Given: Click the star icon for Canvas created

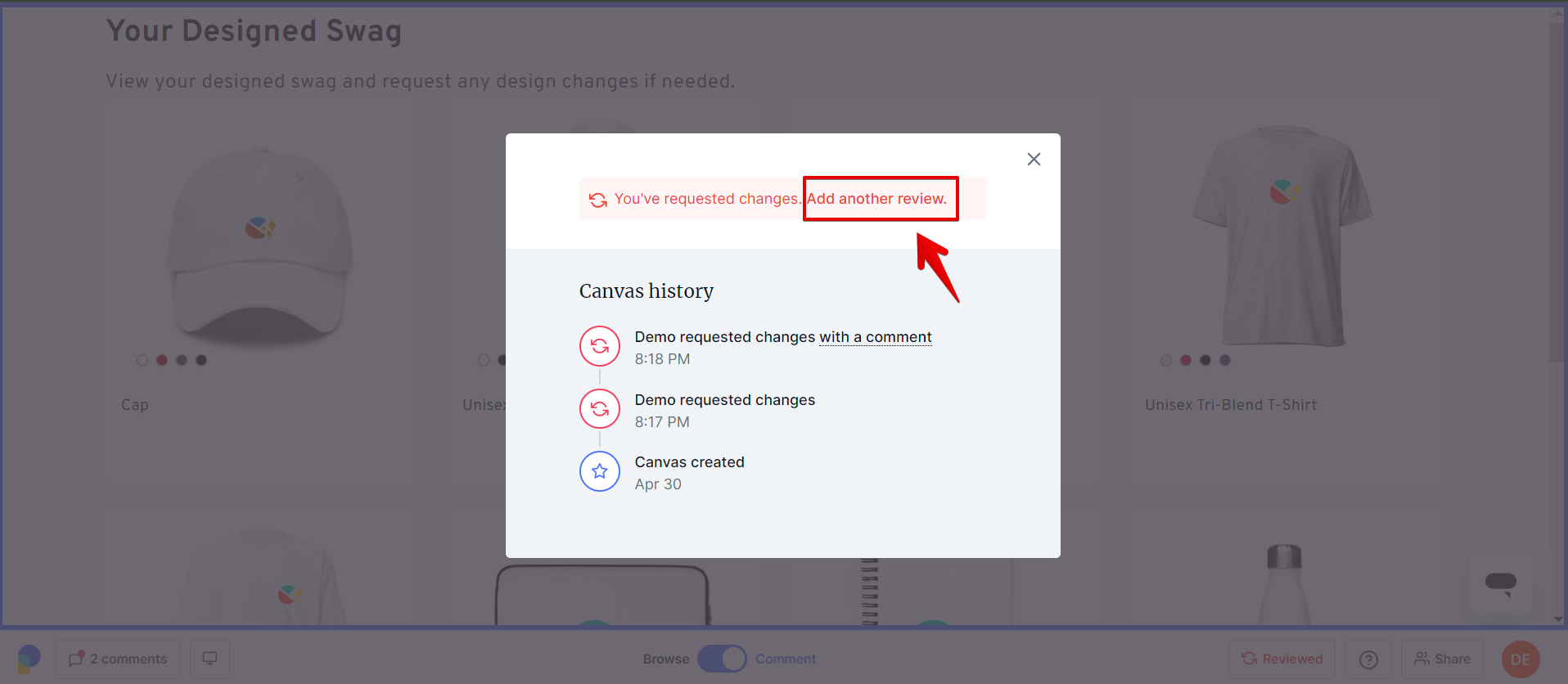Looking at the screenshot, I should coord(600,471).
